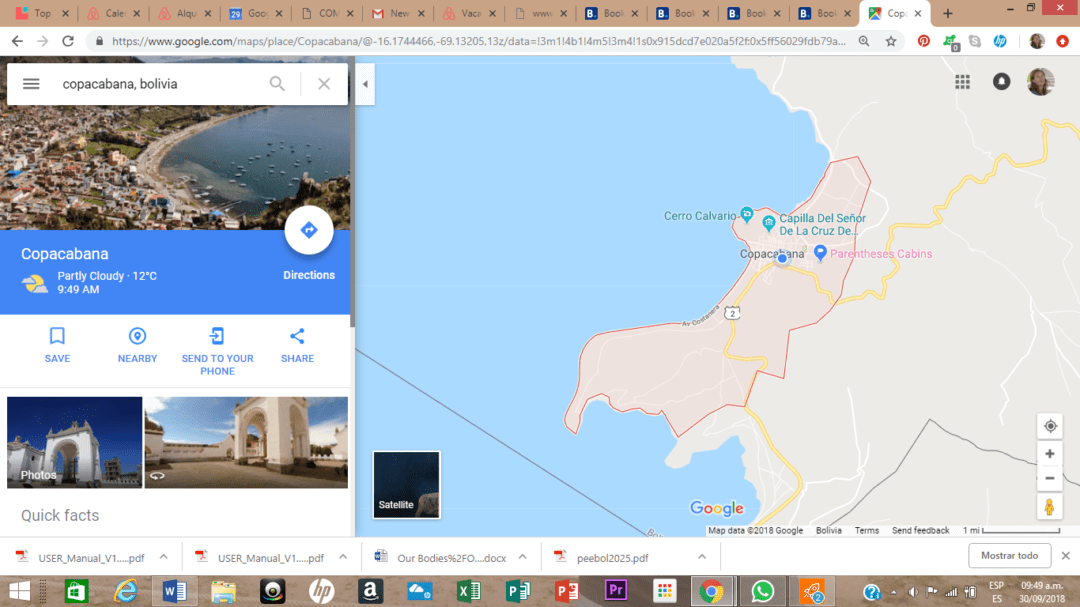
Task: Close the downloads bar
Action: coord(1066,555)
